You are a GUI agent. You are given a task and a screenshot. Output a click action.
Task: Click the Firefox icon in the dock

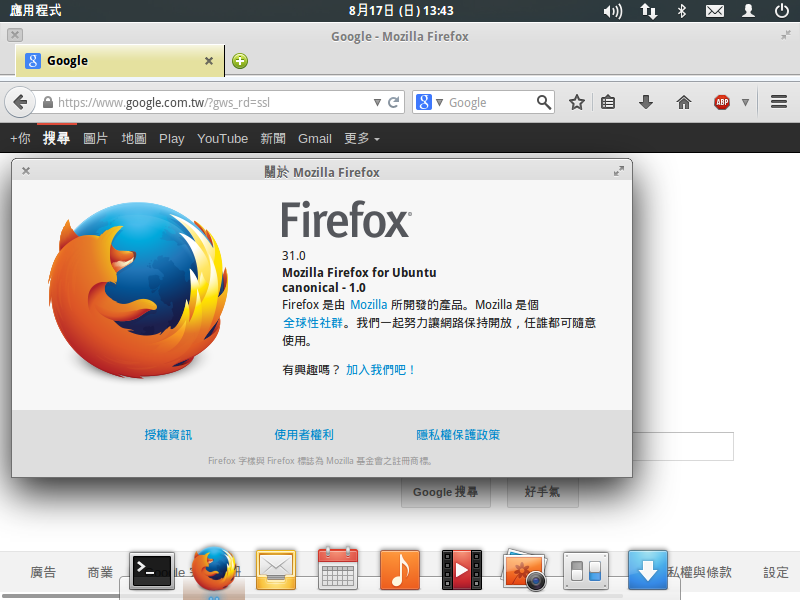coord(214,568)
